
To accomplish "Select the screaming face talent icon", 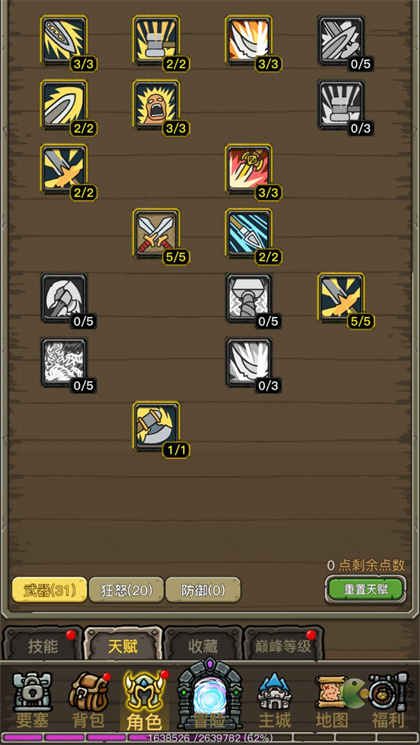I will pyautogui.click(x=156, y=105).
